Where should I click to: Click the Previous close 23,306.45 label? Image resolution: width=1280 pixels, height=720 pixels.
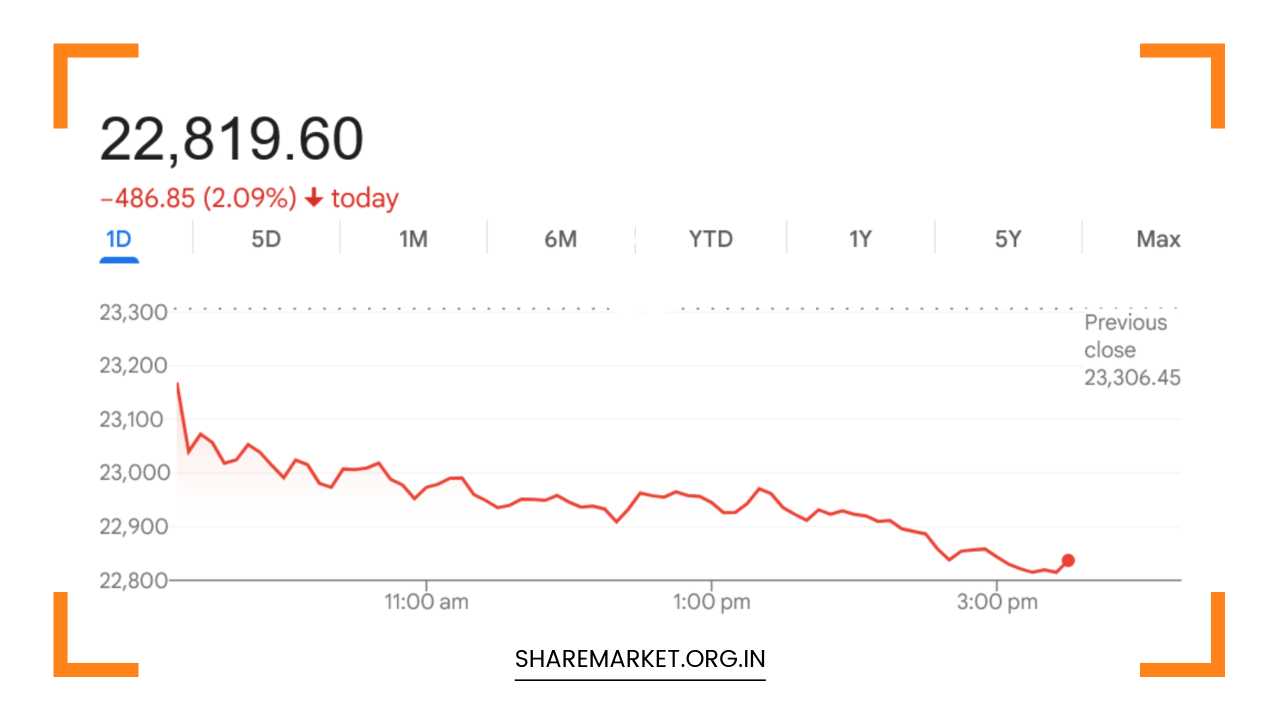[x=1131, y=350]
